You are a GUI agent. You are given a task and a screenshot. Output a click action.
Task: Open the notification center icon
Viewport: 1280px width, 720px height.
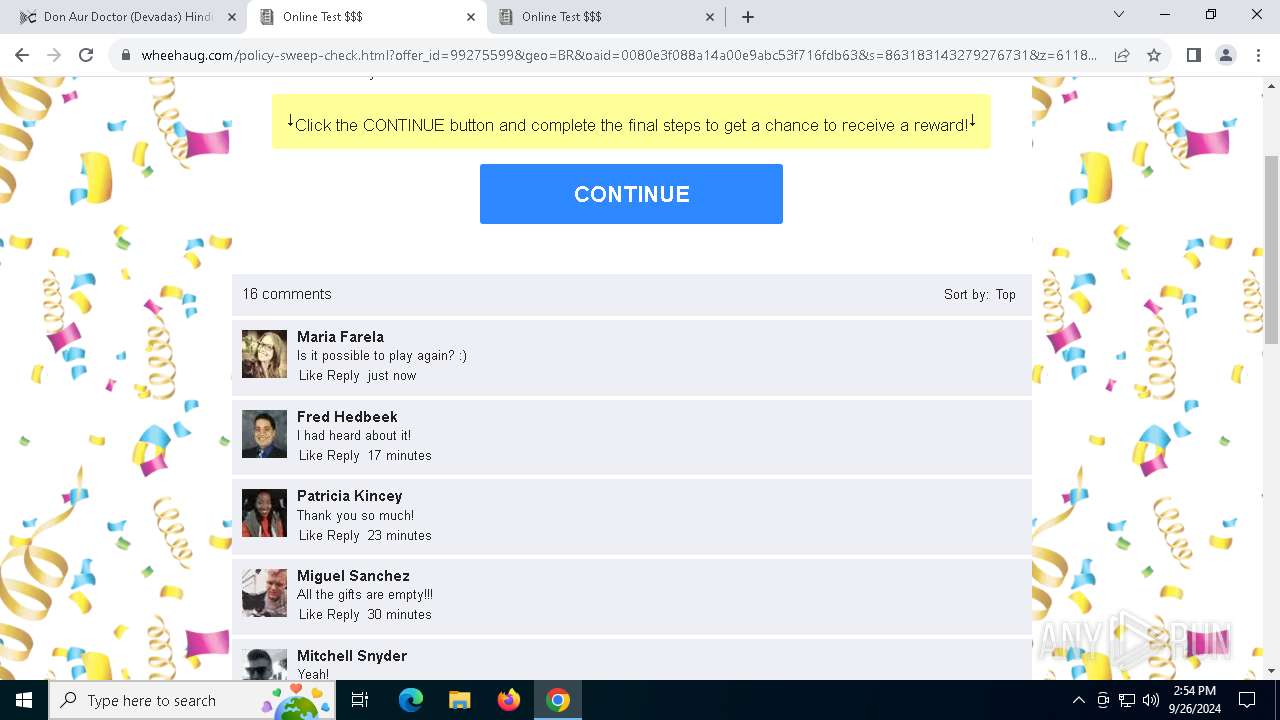[1247, 700]
